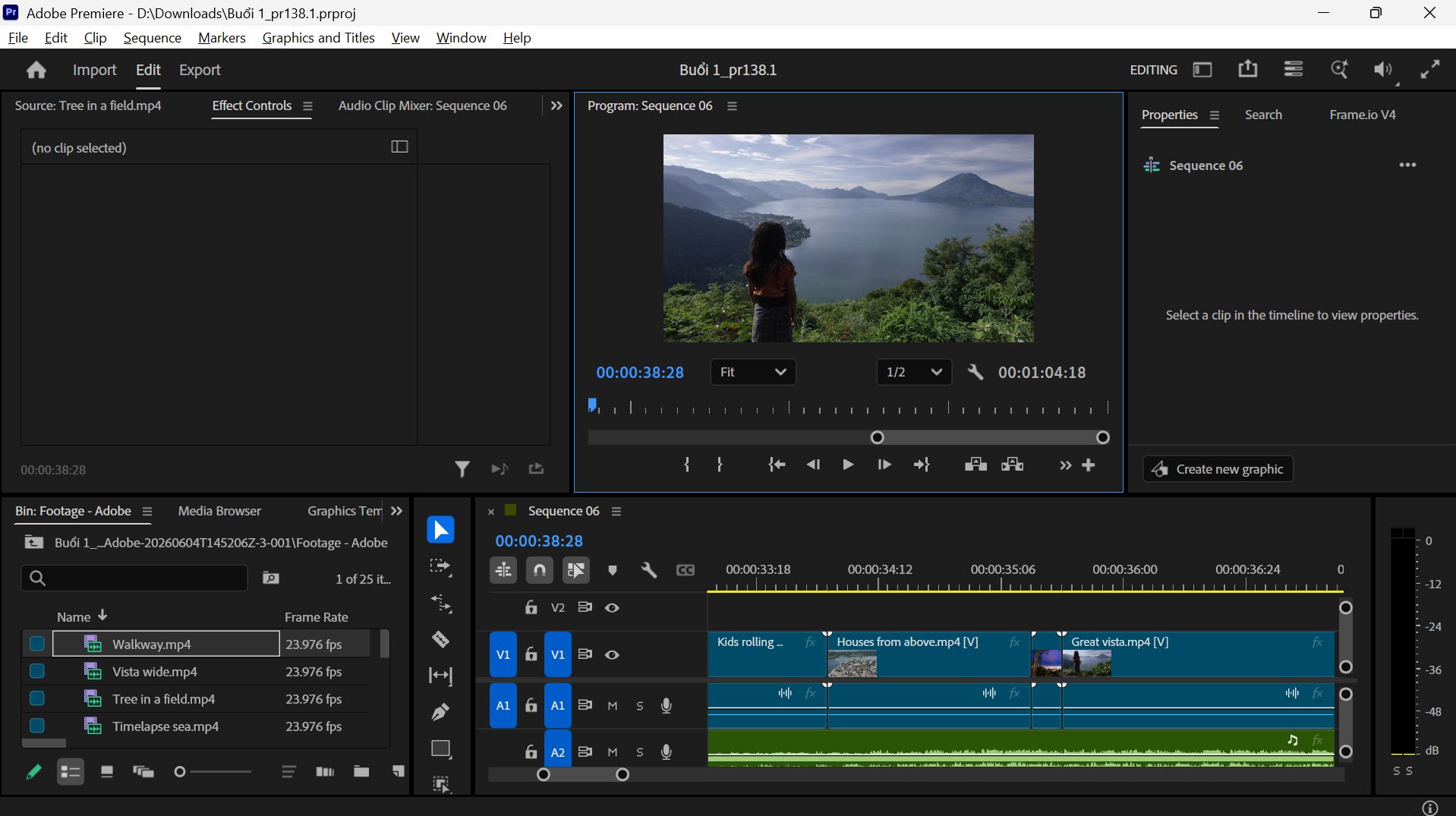Toggle linked selection in timeline
Image resolution: width=1456 pixels, height=816 pixels.
pos(576,570)
